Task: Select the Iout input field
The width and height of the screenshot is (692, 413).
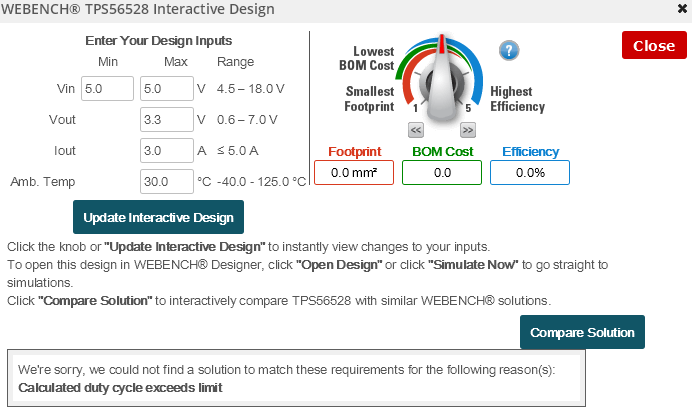Action: pos(167,150)
